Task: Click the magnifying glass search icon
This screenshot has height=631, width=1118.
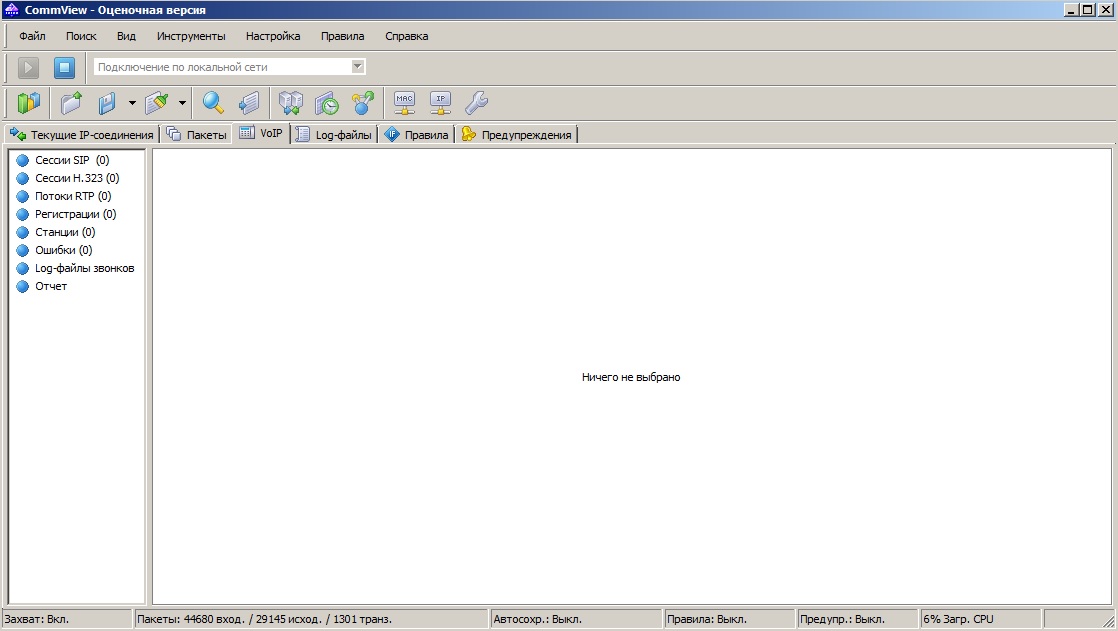Action: tap(213, 103)
